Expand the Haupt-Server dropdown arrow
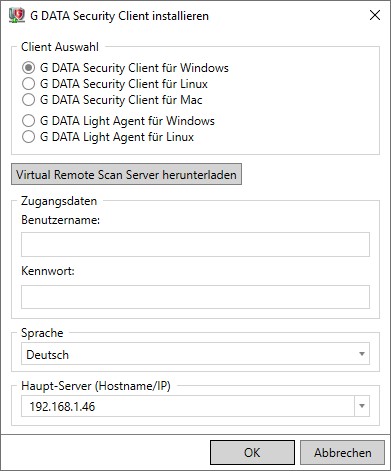This screenshot has width=391, height=471. tap(362, 406)
